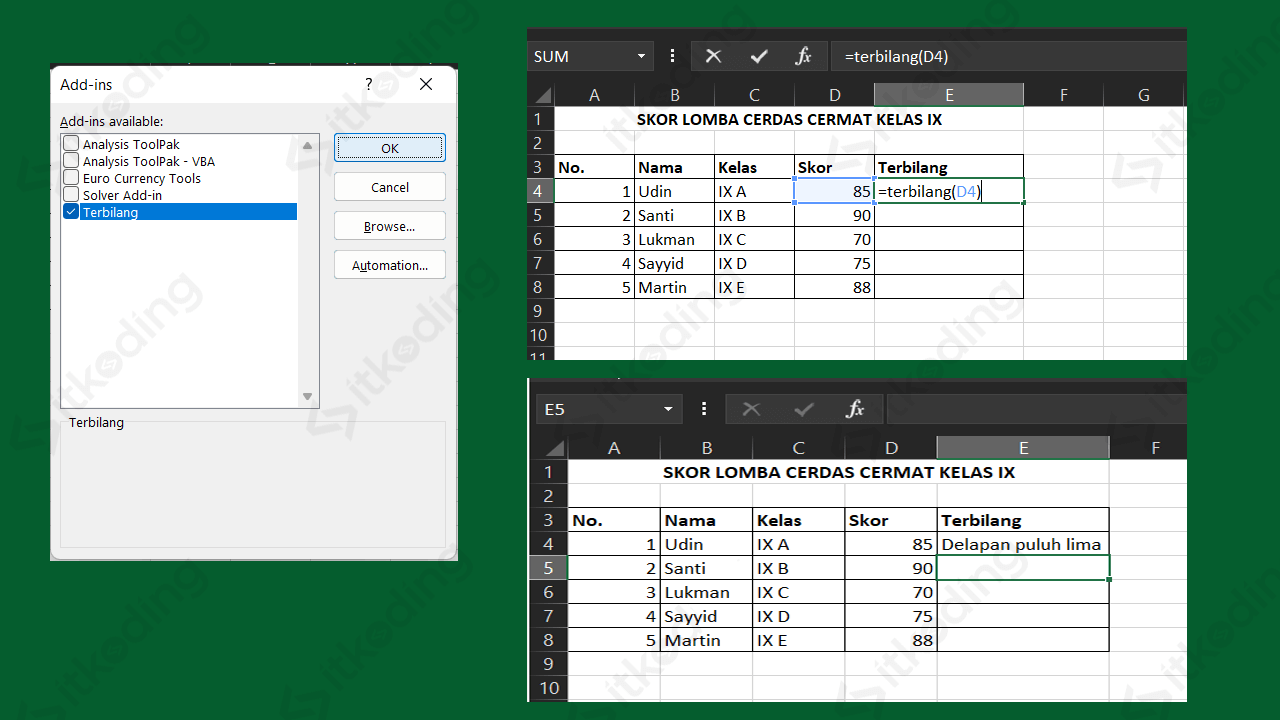Viewport: 1280px width, 720px height.
Task: Click 'IX D' class cell in top spreadsheet
Action: point(755,263)
